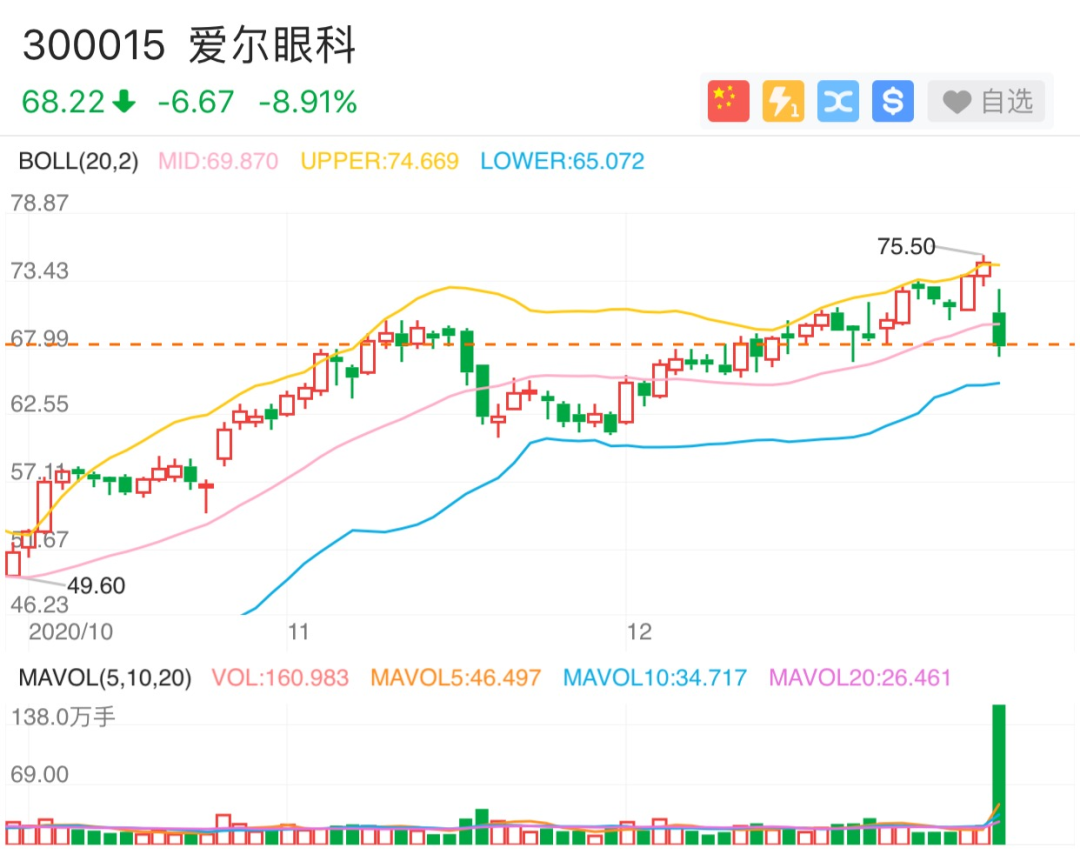This screenshot has height=861, width=1080.
Task: Click the blue shuffle arrows icon
Action: click(x=838, y=101)
